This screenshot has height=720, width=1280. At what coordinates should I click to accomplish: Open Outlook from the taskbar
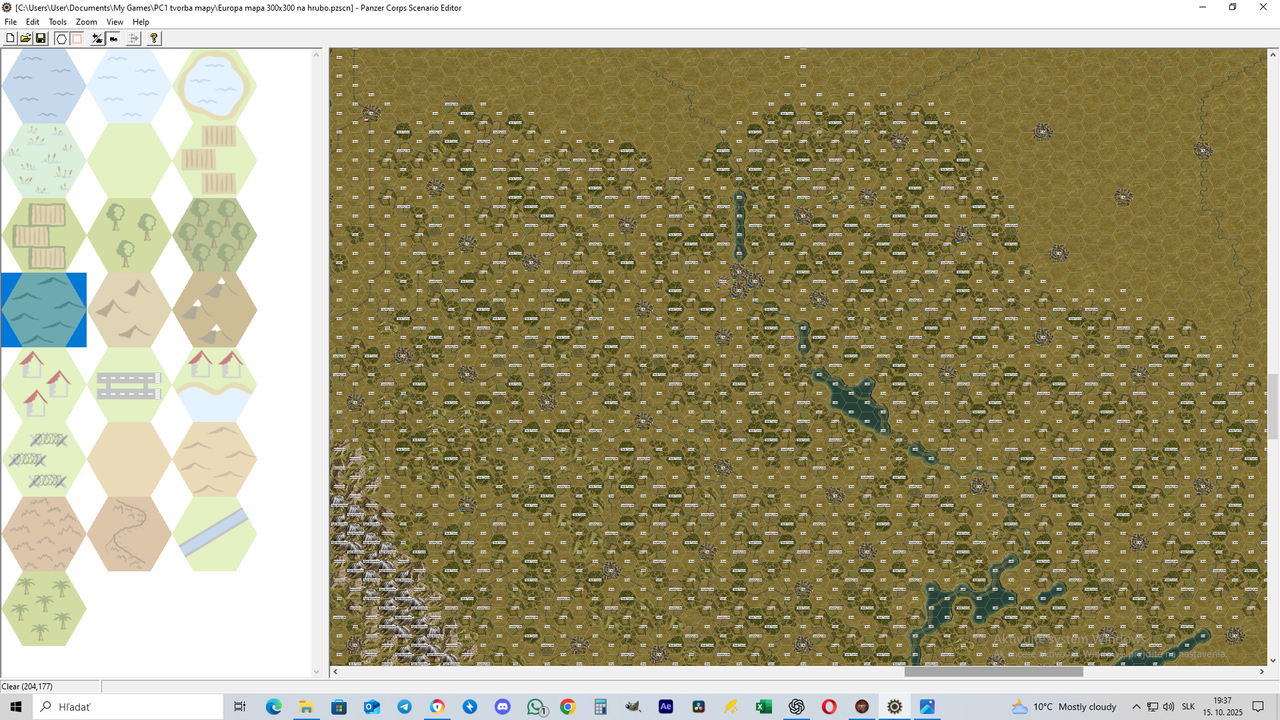click(x=372, y=707)
